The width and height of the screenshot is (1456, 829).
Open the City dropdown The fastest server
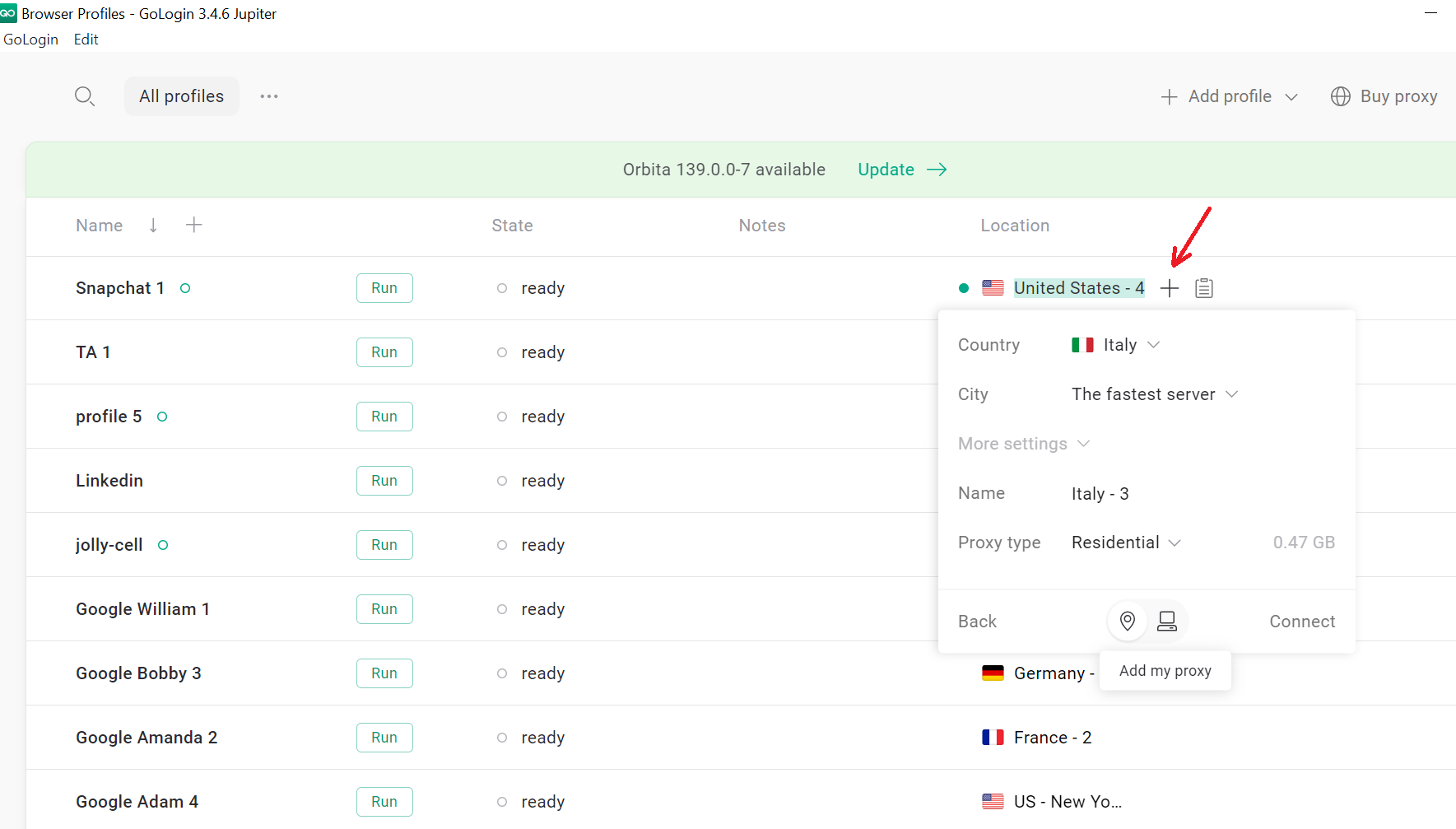1155,394
